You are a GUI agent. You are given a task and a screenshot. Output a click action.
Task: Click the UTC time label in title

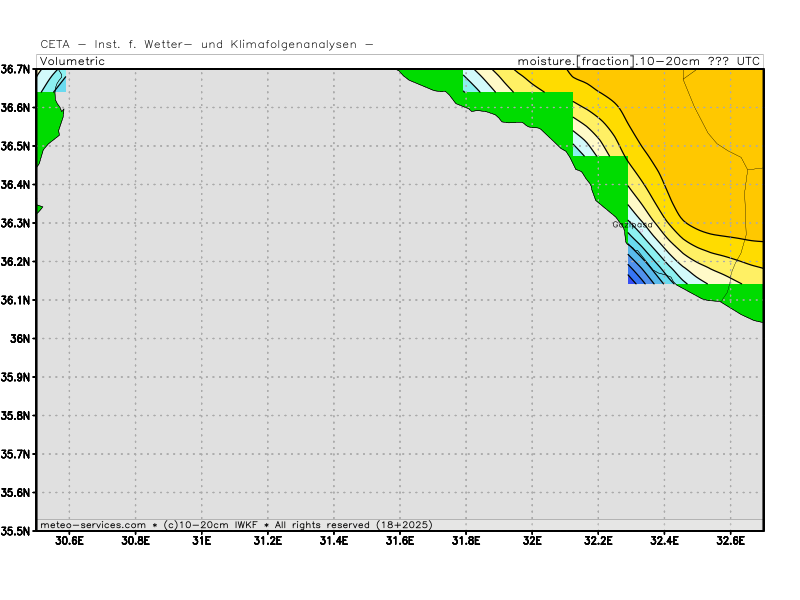[748, 61]
